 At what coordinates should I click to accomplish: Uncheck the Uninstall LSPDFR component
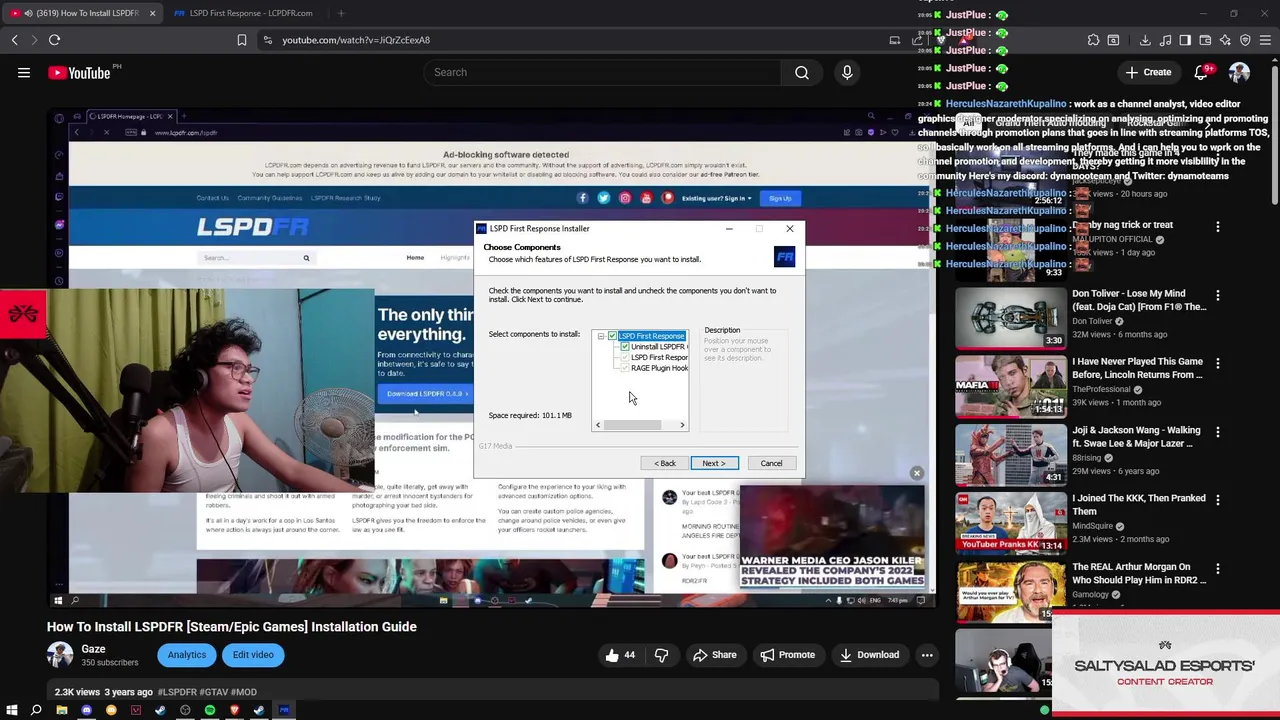tap(625, 347)
